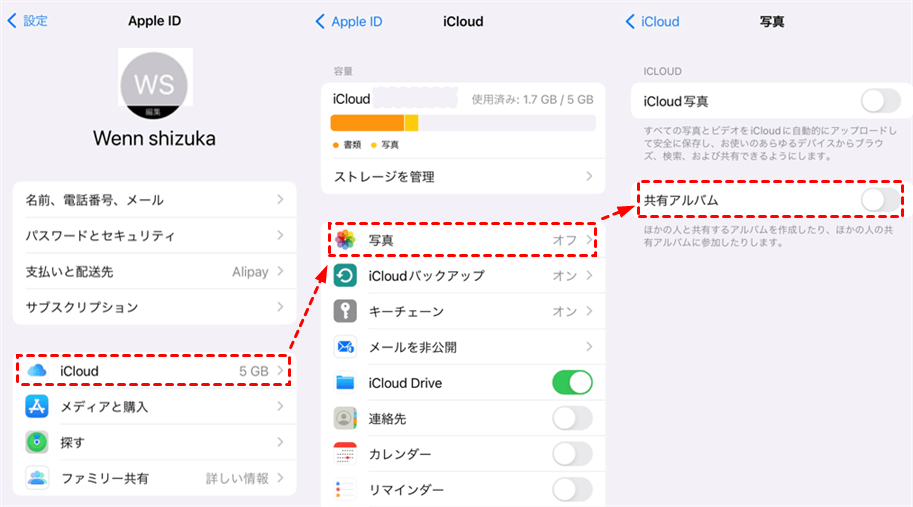Tap the Contacts icon beside 連絡先
This screenshot has width=913, height=507.
(x=345, y=419)
